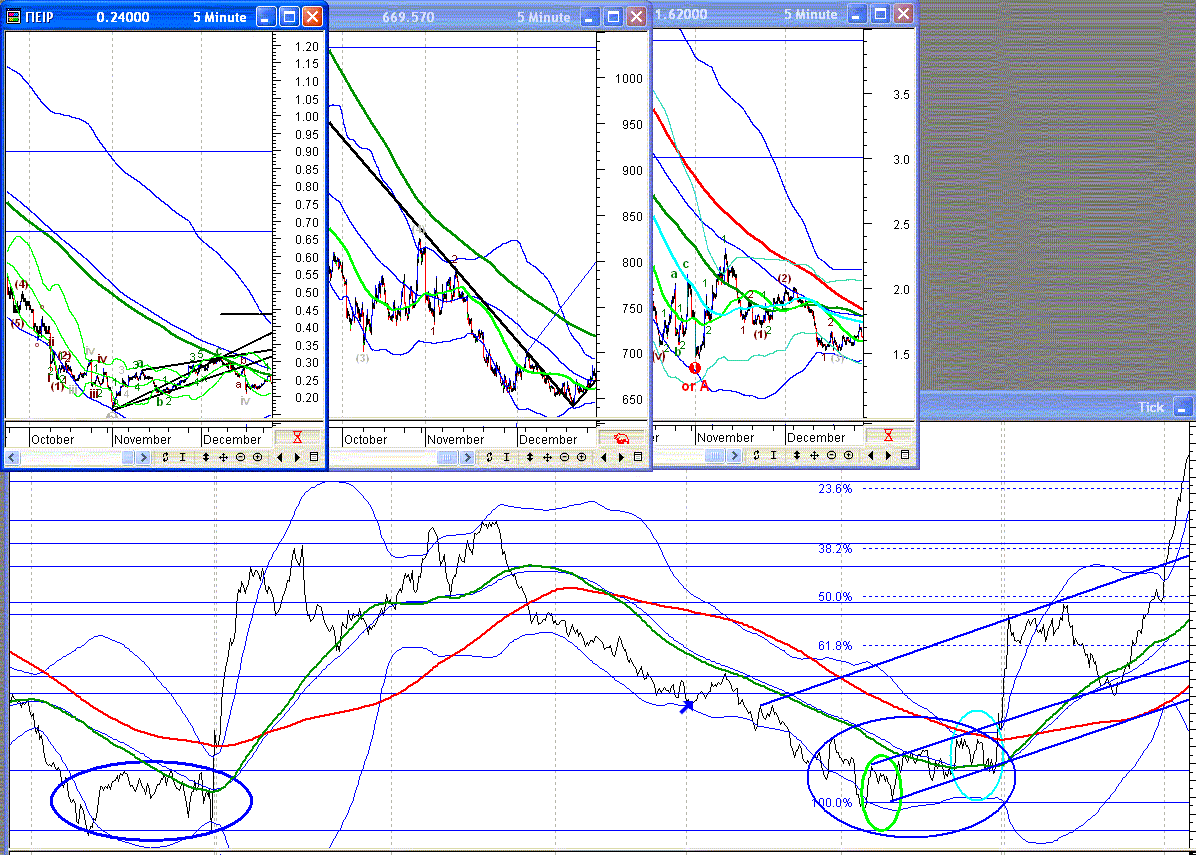Click the 23.6% Fibonacci level label

pyautogui.click(x=835, y=489)
